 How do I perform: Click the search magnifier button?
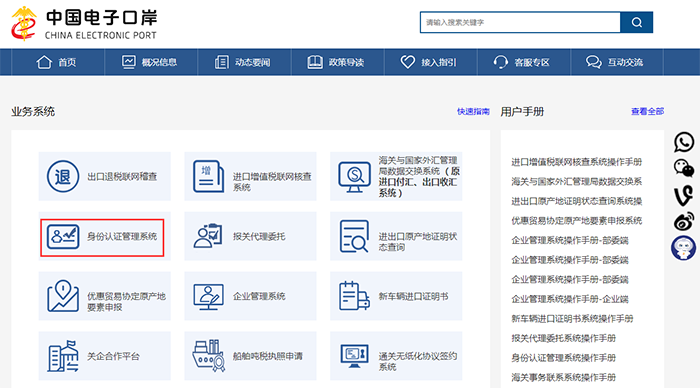(637, 22)
